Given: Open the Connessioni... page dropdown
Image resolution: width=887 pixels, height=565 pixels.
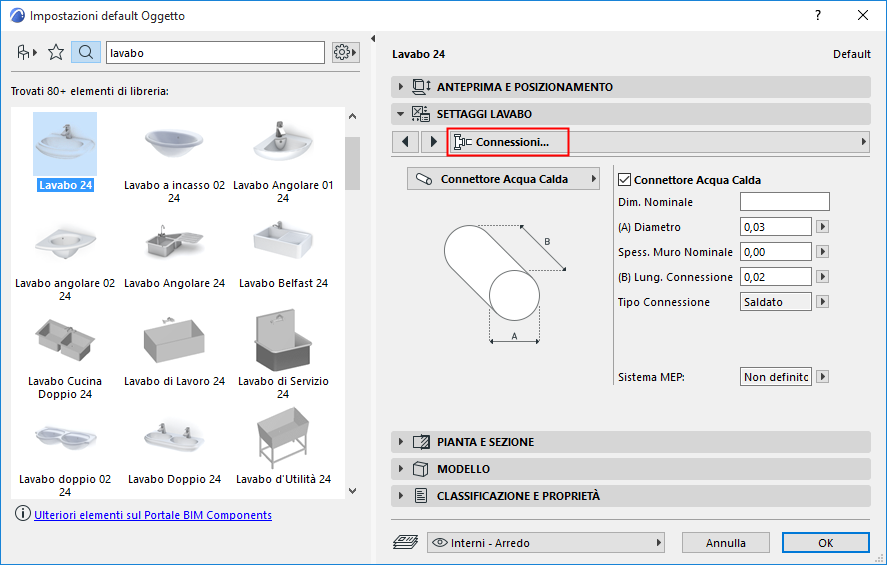Looking at the screenshot, I should 508,142.
